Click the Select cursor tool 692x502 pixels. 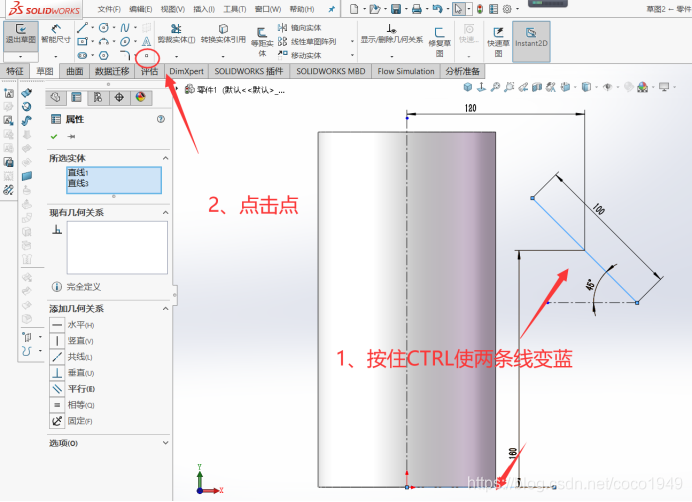click(459, 9)
